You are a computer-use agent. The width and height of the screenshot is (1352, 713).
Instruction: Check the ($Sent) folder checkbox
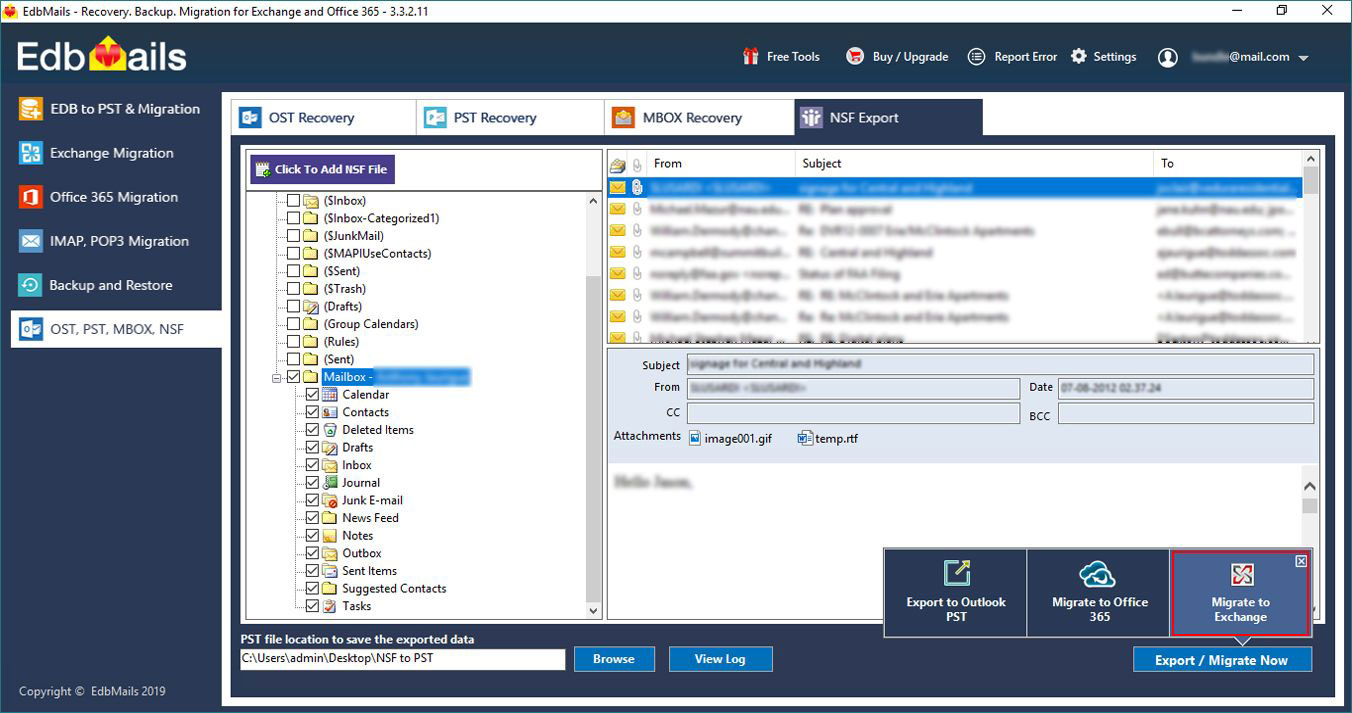(293, 271)
